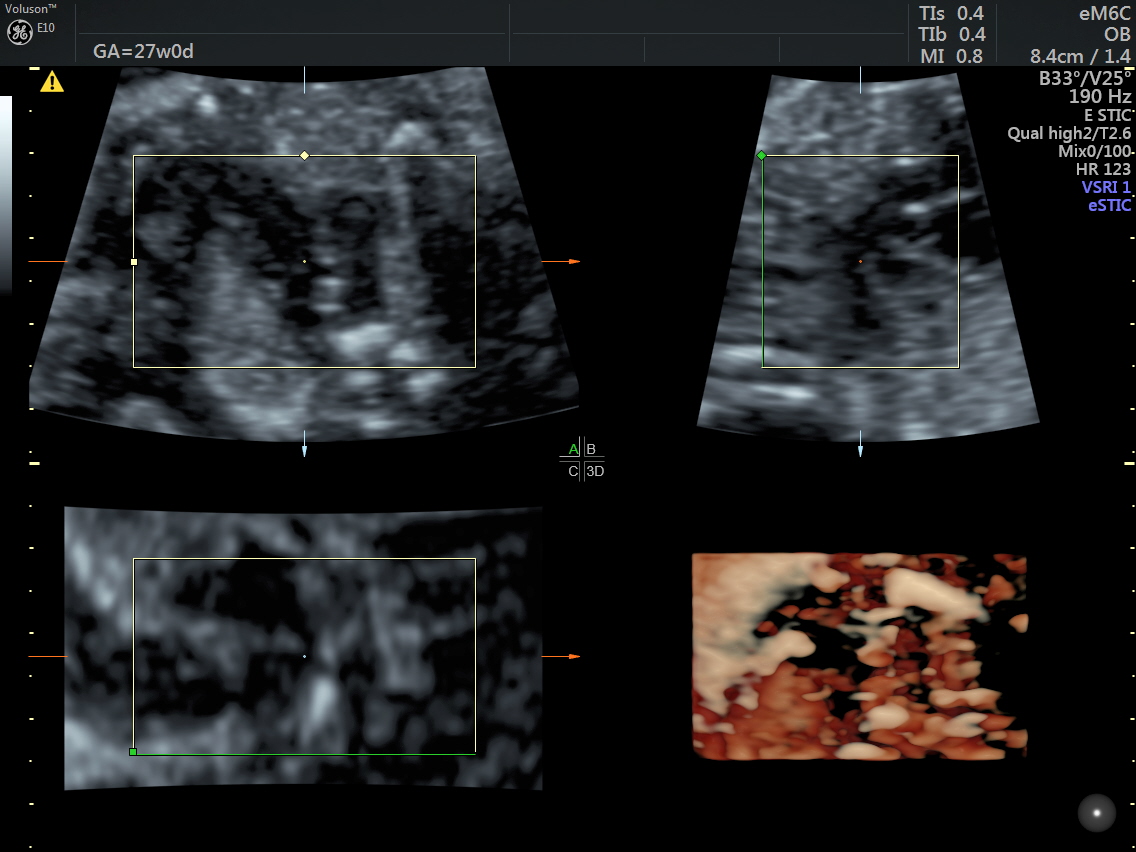1136x852 pixels.
Task: Select yellow diamond handle atop panel A box
Action: point(304,155)
